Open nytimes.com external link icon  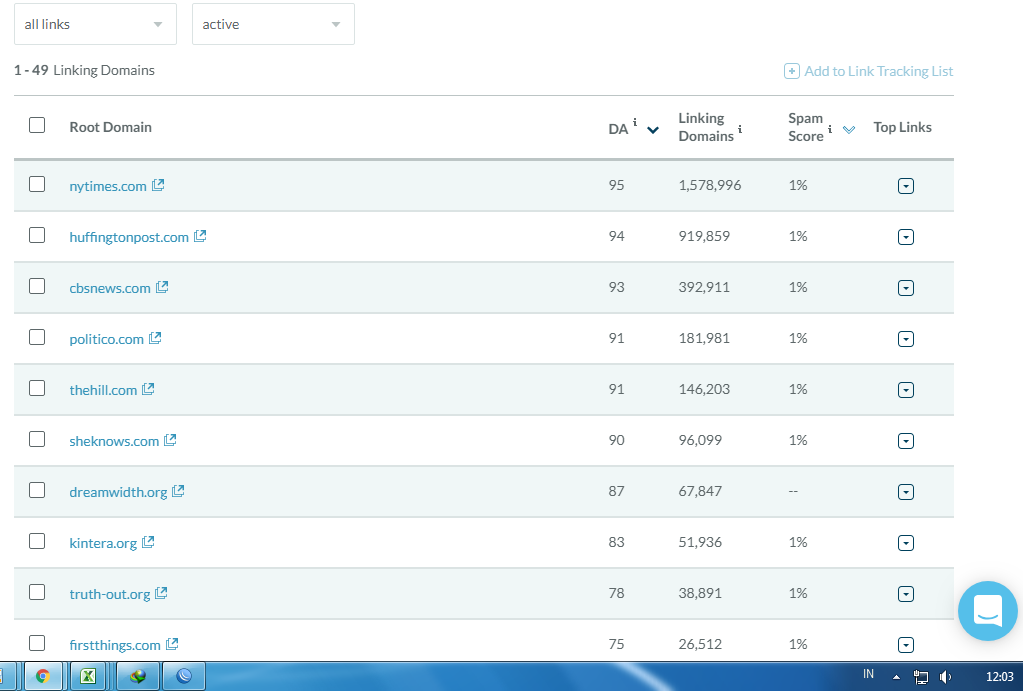point(158,185)
